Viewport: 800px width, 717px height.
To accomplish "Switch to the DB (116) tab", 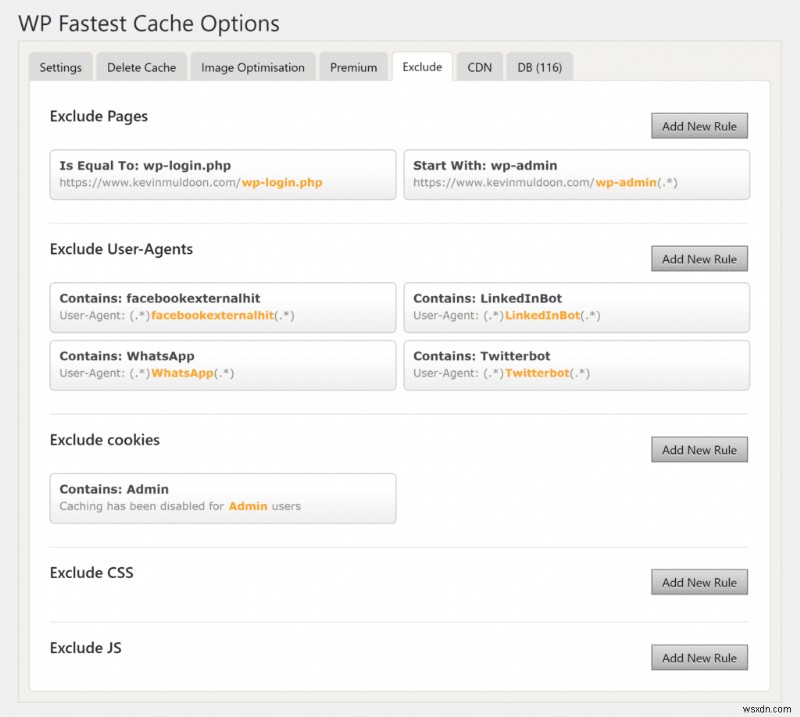I will pyautogui.click(x=539, y=67).
